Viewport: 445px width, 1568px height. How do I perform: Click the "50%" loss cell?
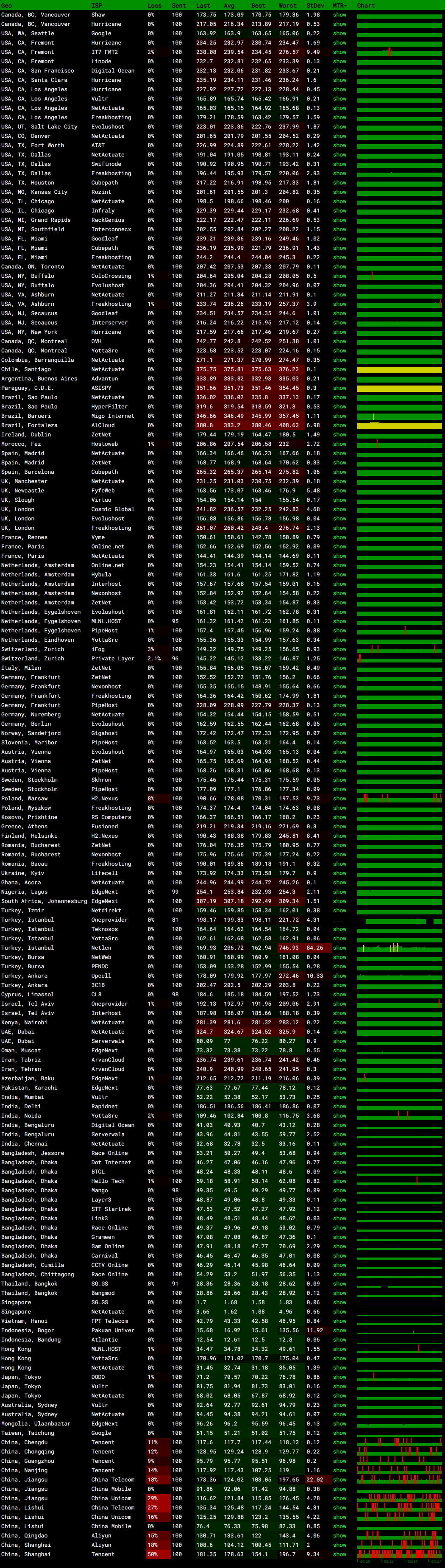coord(158,1554)
